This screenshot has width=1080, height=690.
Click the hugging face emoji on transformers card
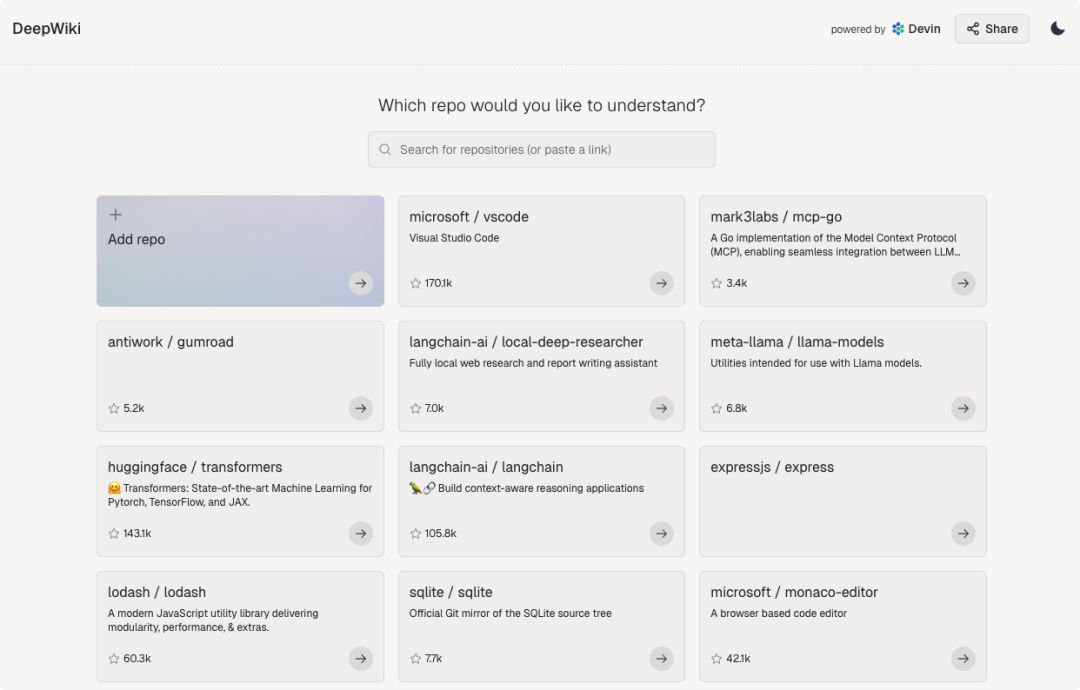pos(114,488)
